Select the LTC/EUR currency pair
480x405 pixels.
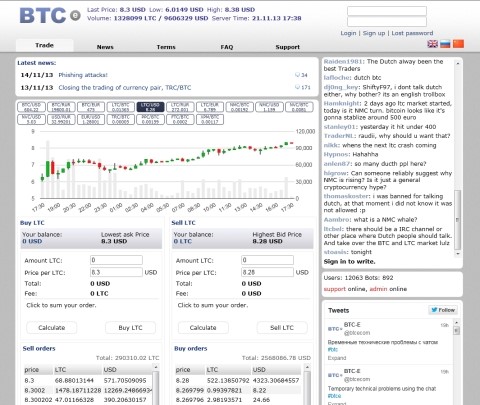click(x=210, y=107)
